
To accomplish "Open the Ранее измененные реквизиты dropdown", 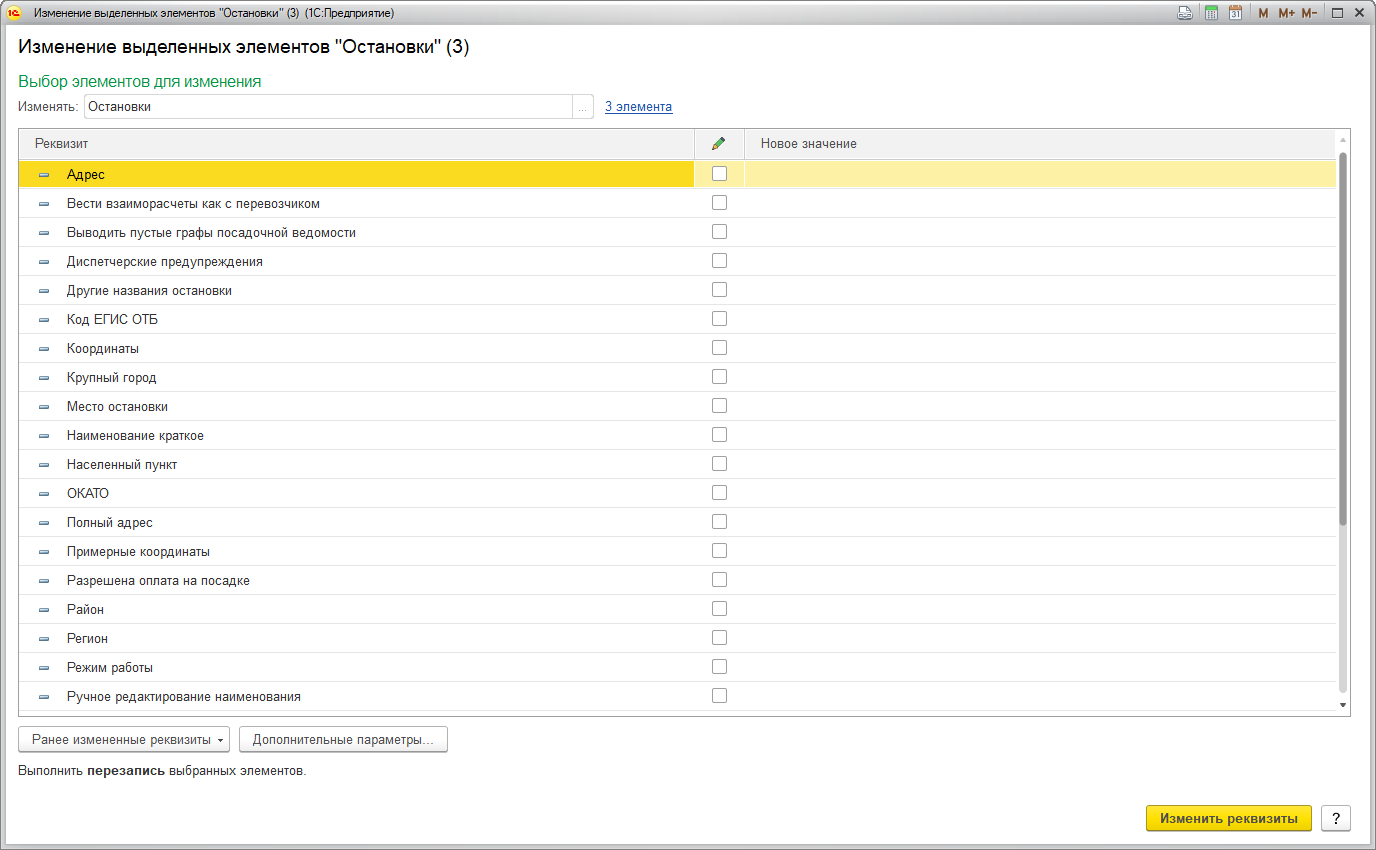I will click(124, 740).
